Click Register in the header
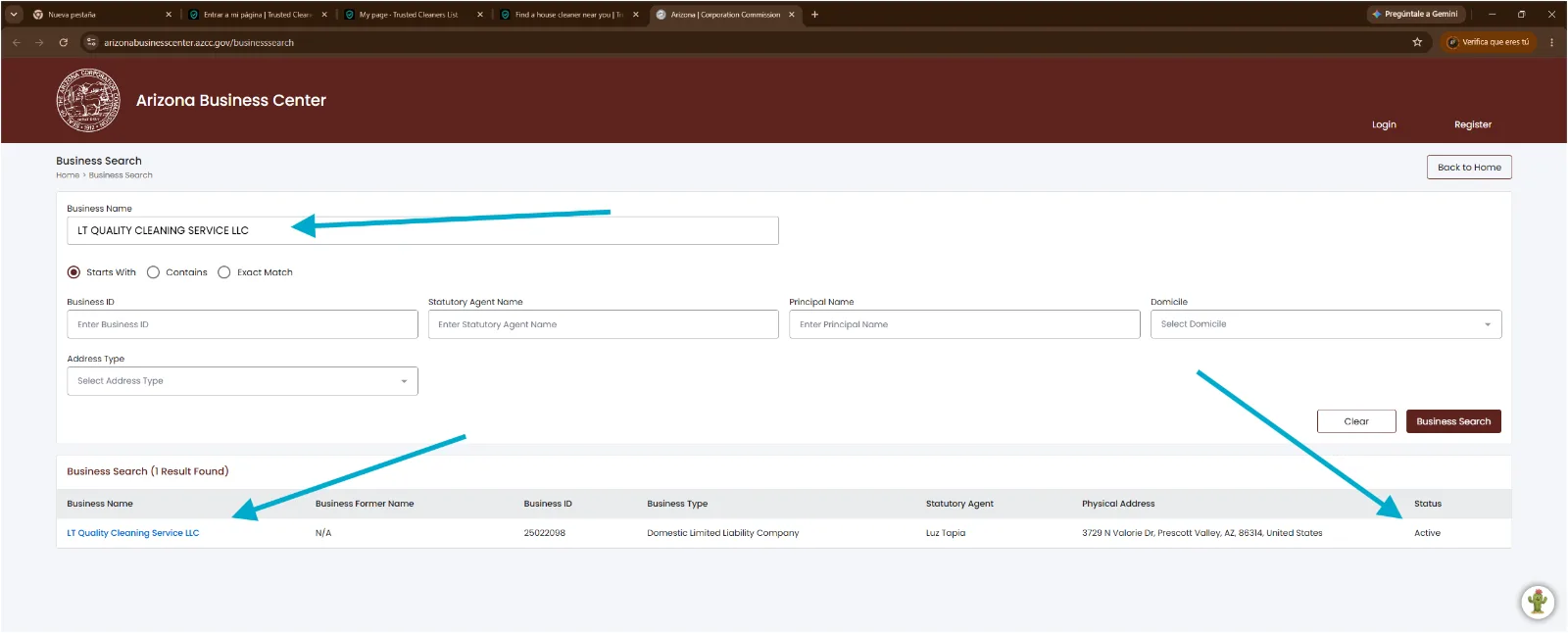 click(1473, 124)
